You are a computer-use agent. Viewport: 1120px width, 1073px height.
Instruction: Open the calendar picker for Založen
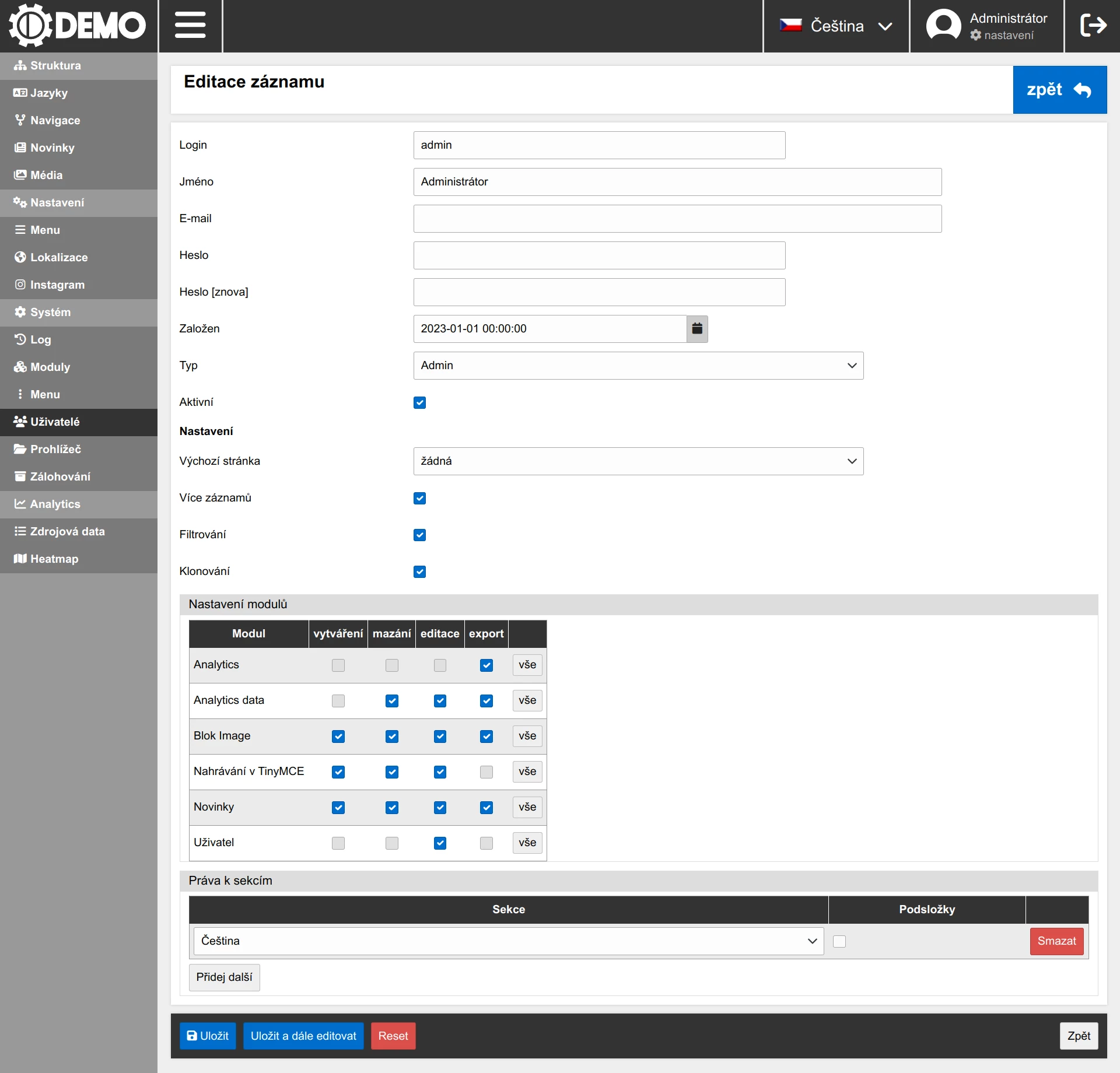697,329
